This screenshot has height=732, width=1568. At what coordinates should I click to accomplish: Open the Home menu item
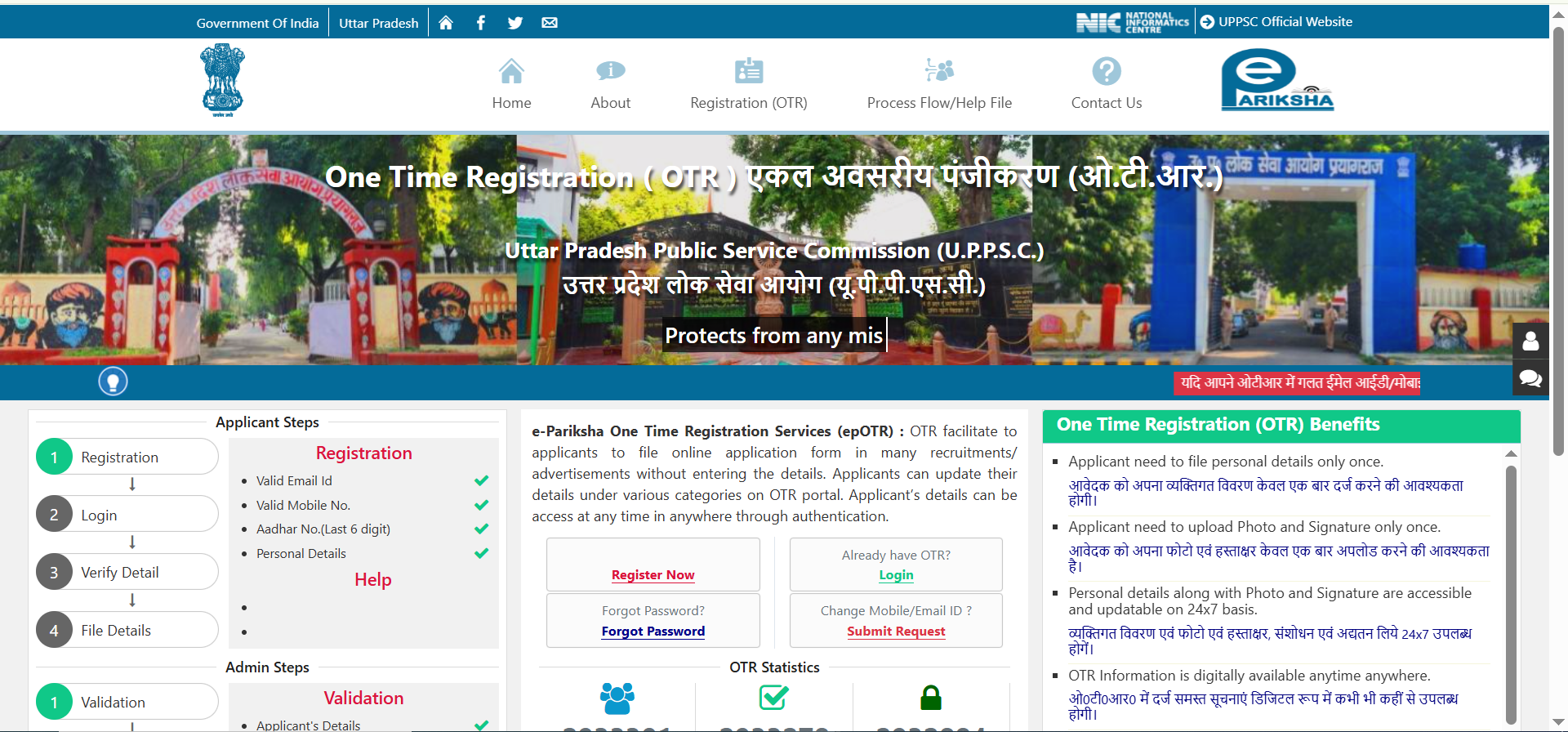(x=511, y=103)
